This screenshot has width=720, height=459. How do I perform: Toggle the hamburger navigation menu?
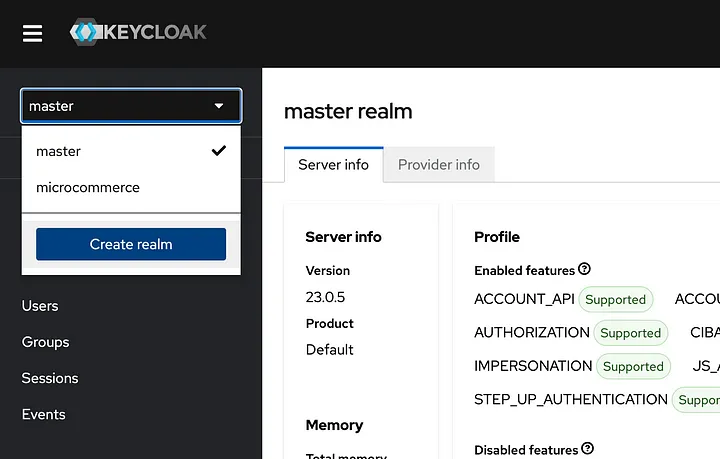[x=33, y=34]
